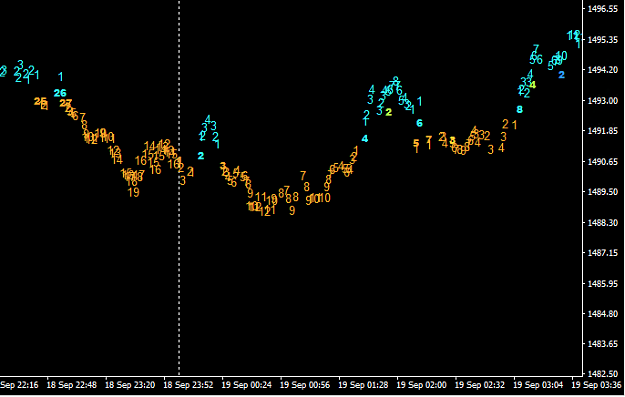The height and width of the screenshot is (397, 625).
Task: Click the bold cyan 4 marker near 1491.85
Action: pyautogui.click(x=365, y=139)
